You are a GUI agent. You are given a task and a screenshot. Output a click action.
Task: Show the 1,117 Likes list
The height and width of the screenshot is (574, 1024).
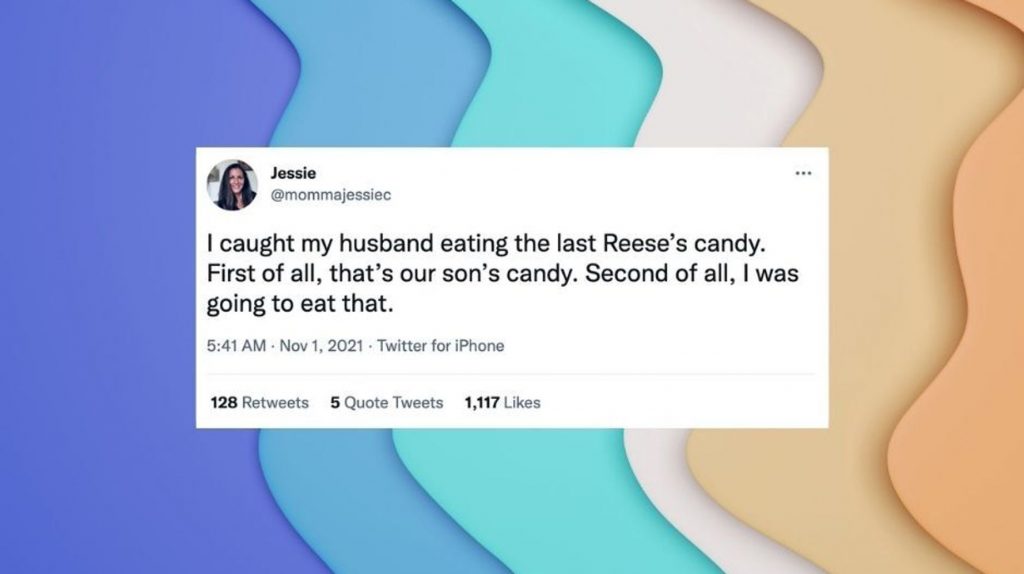tap(502, 402)
